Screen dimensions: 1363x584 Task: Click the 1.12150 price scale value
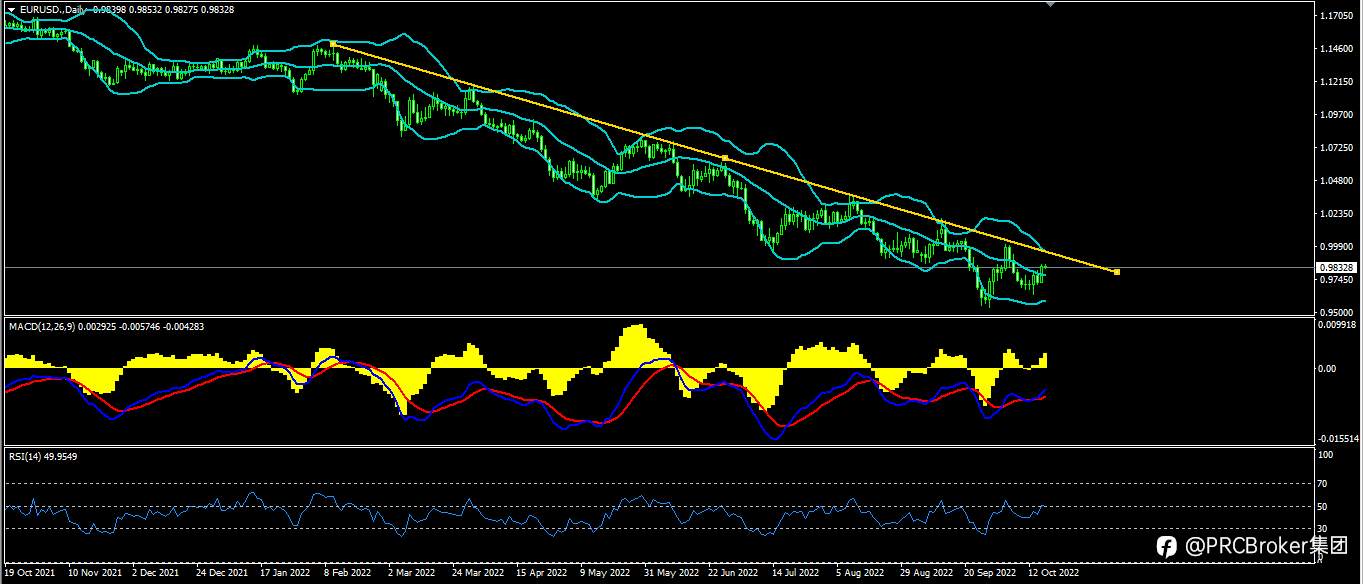coord(1336,83)
